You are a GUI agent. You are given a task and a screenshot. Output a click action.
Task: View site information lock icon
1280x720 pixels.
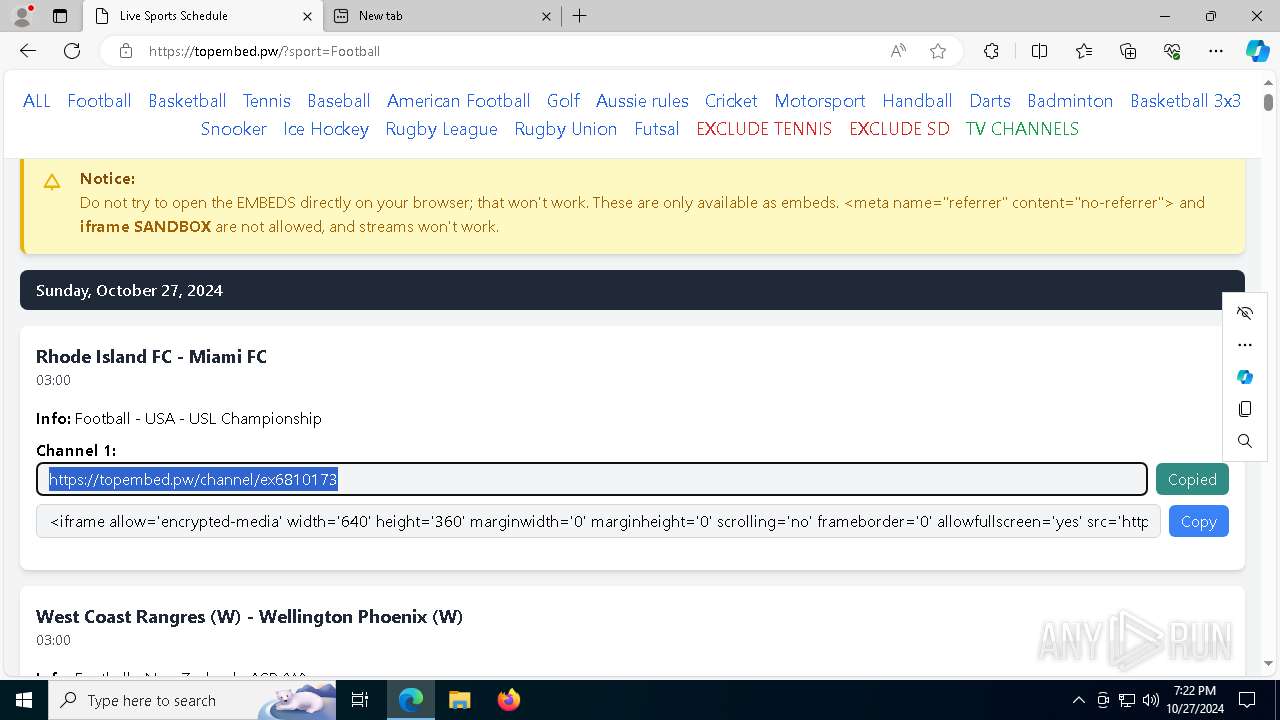[126, 51]
